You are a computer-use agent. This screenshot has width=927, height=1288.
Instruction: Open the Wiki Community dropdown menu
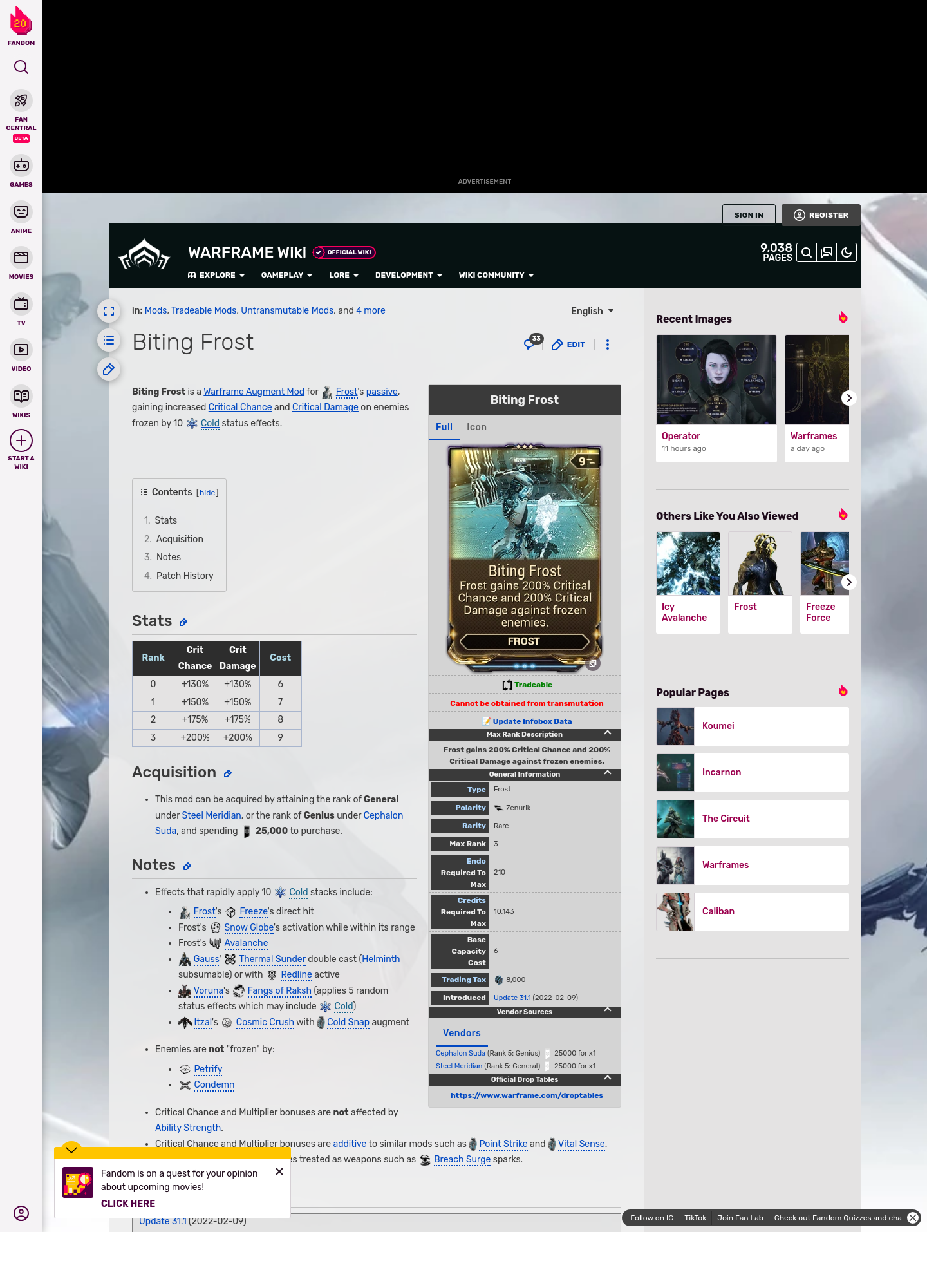496,275
